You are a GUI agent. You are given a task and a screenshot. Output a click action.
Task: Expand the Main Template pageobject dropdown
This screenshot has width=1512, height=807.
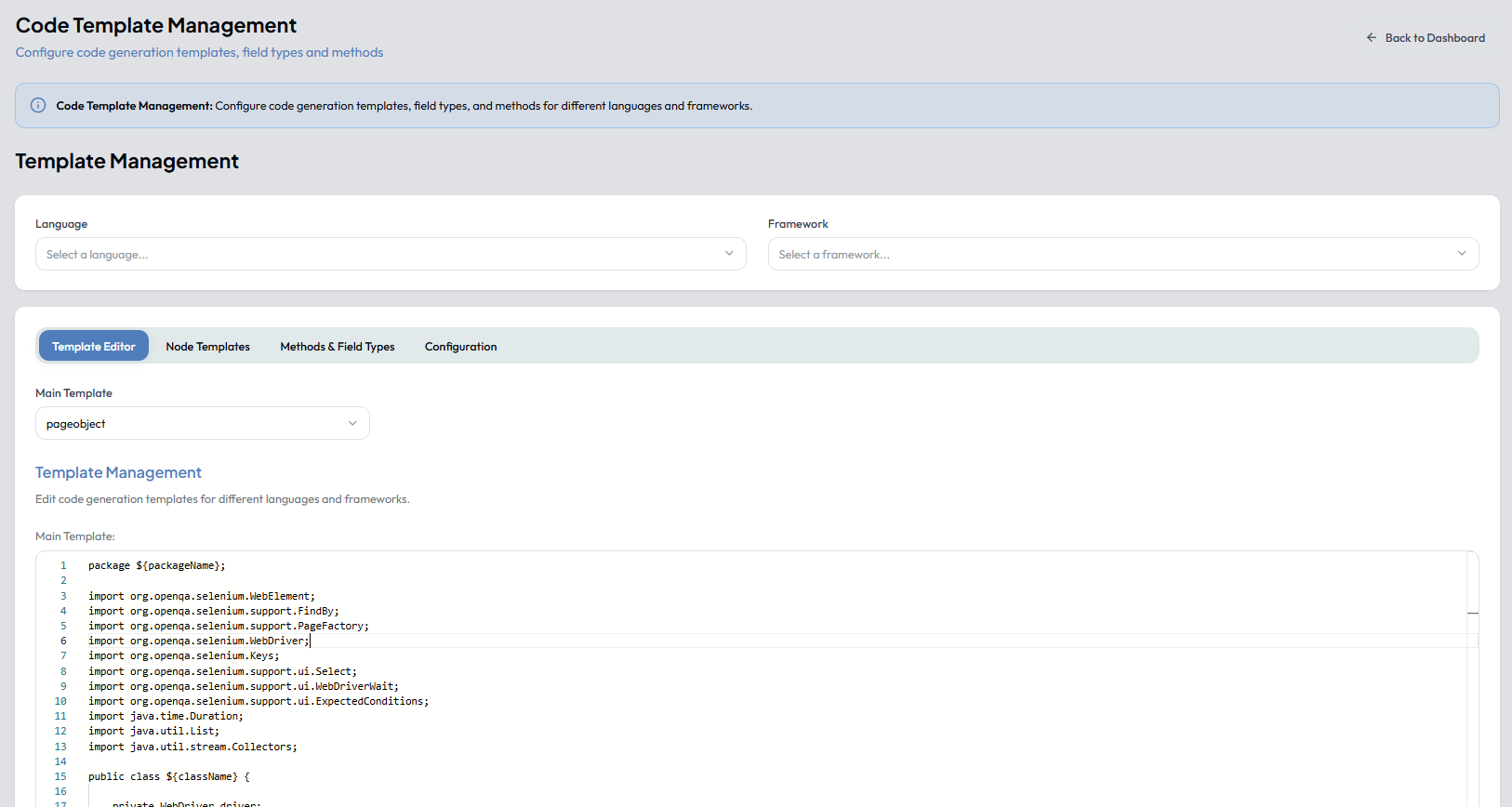point(203,423)
